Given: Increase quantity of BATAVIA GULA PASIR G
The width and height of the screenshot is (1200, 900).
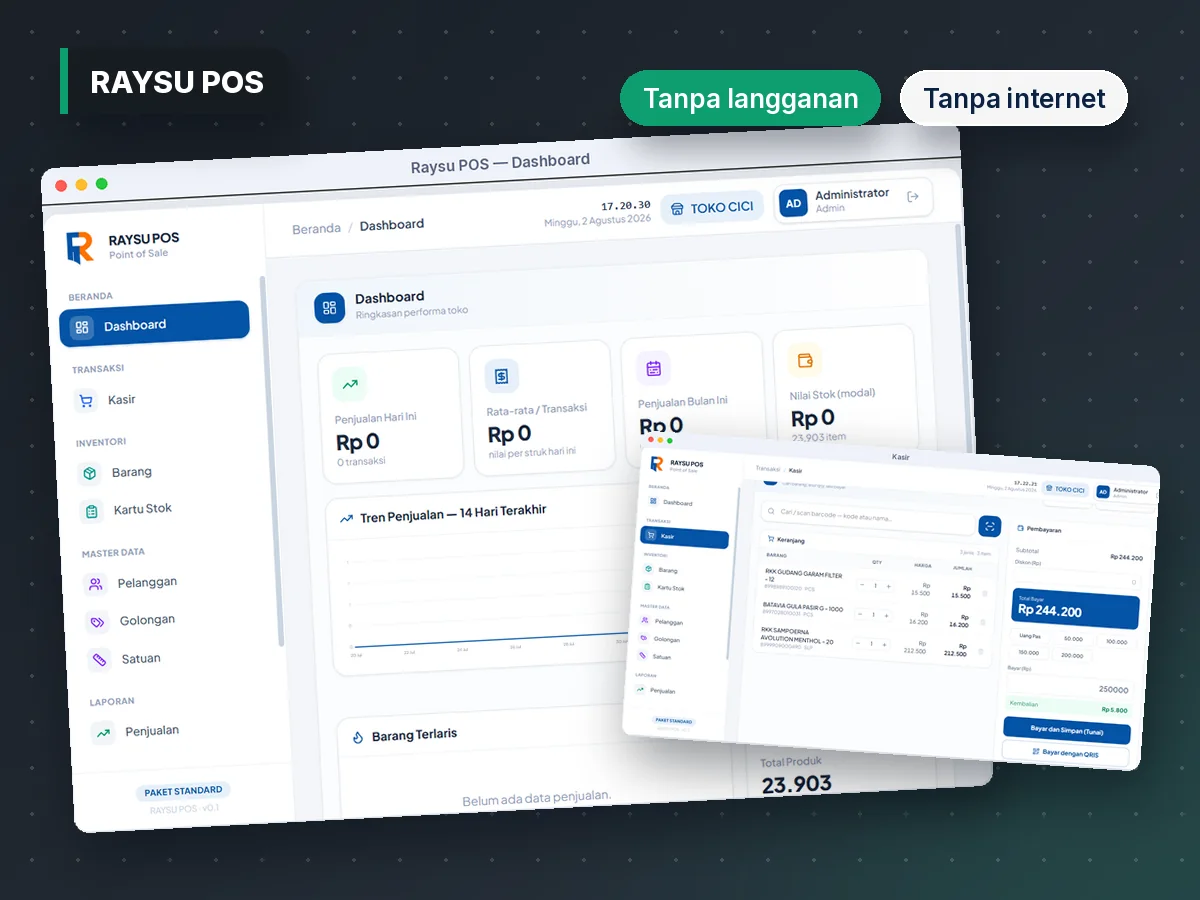Looking at the screenshot, I should coord(886,615).
